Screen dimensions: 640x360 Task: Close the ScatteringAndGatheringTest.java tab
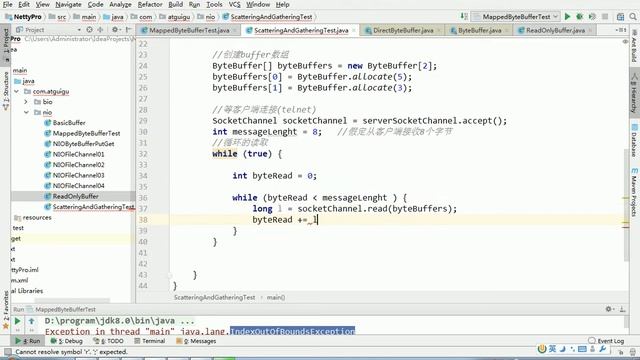[x=353, y=30]
